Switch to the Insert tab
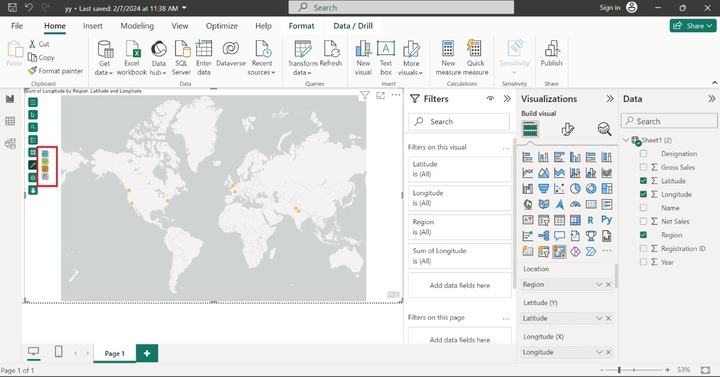The width and height of the screenshot is (720, 377). pos(93,26)
